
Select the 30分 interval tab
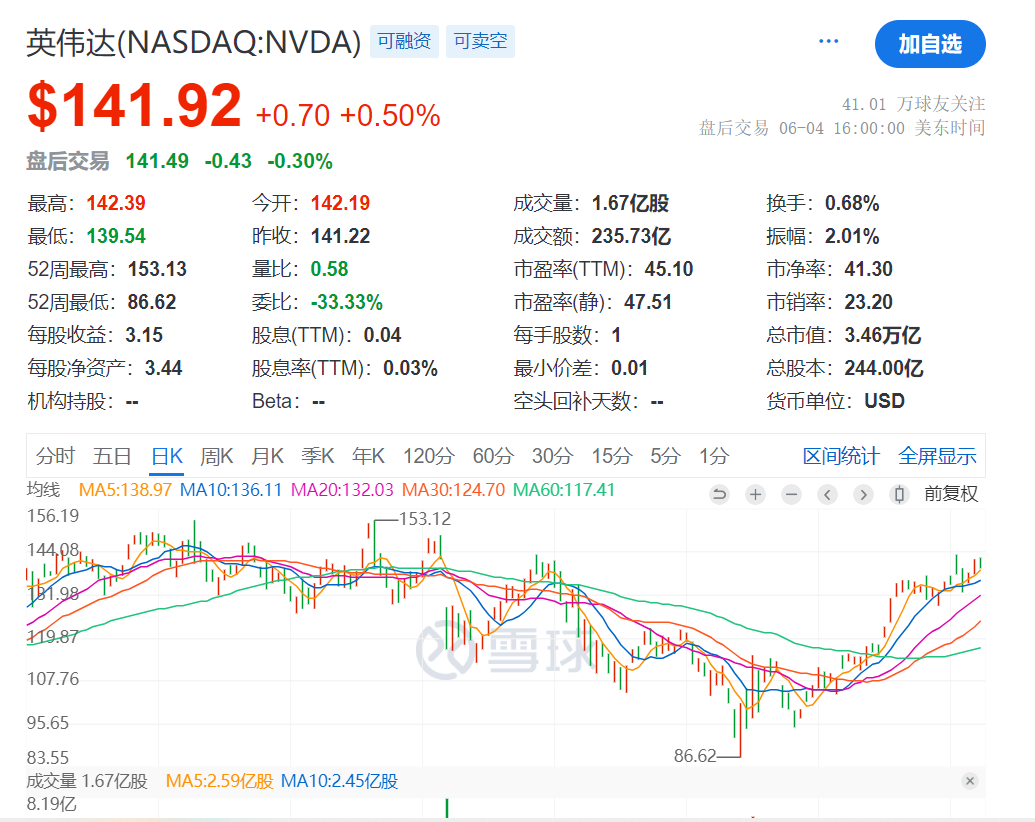pos(552,456)
